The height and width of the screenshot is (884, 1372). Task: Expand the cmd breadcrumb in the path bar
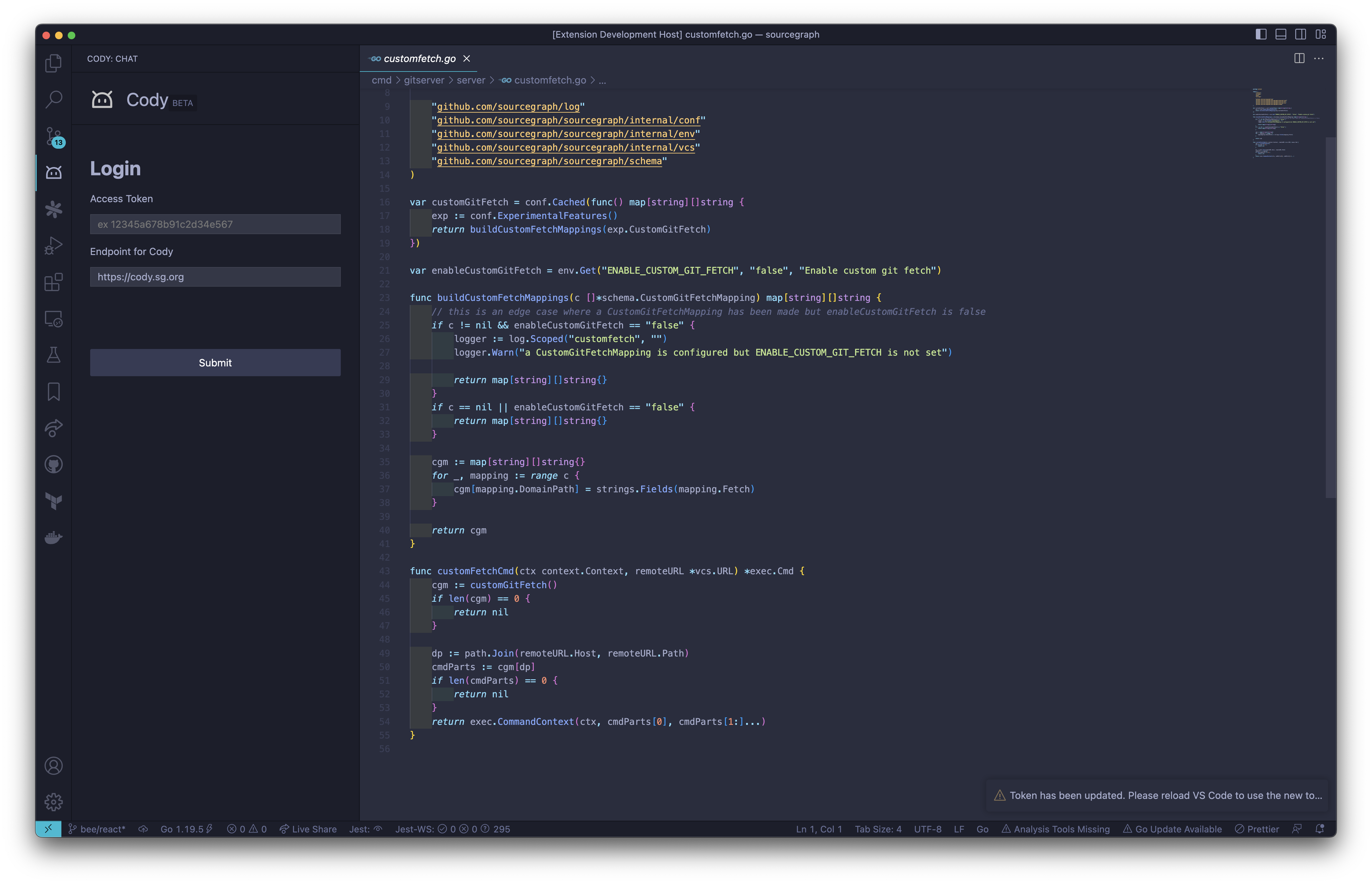(x=382, y=80)
